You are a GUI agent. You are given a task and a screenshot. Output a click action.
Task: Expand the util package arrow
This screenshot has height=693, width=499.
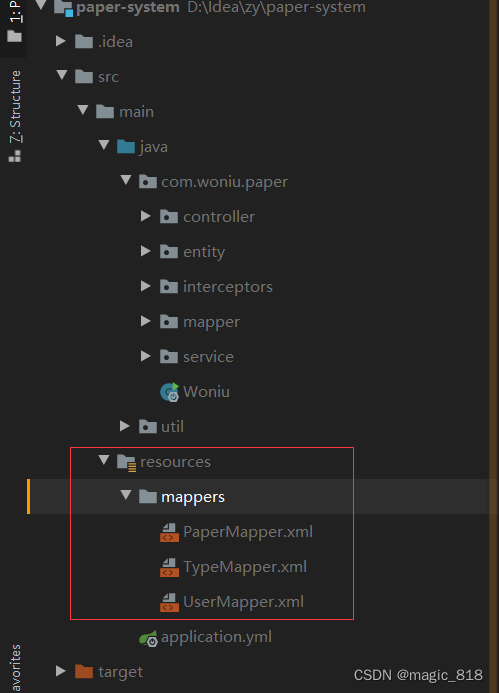pyautogui.click(x=125, y=426)
